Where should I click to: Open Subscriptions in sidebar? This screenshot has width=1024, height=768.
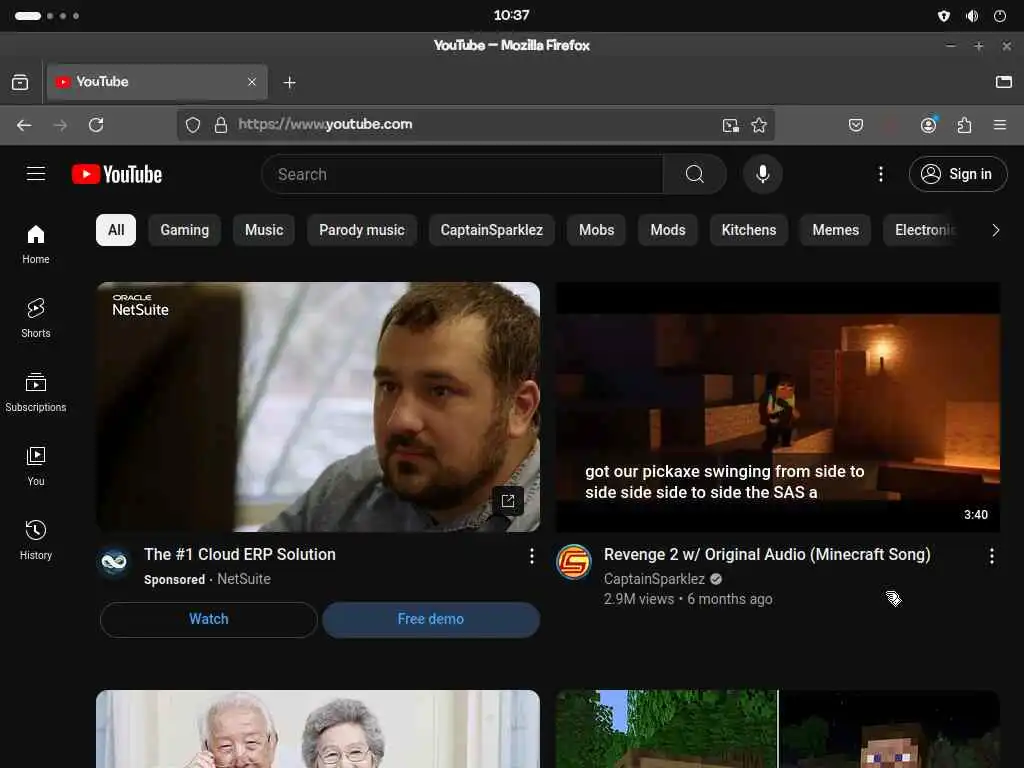point(36,392)
